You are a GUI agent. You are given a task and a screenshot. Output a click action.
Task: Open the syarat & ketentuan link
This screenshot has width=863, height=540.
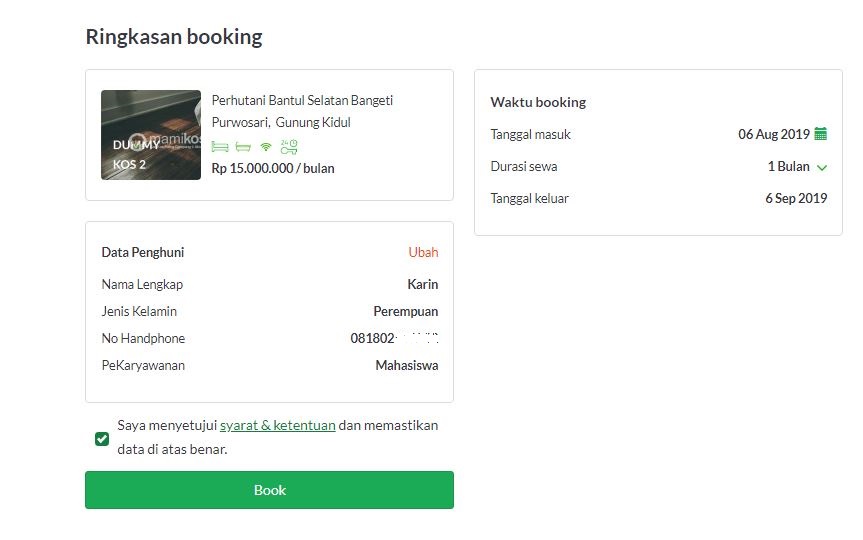277,425
